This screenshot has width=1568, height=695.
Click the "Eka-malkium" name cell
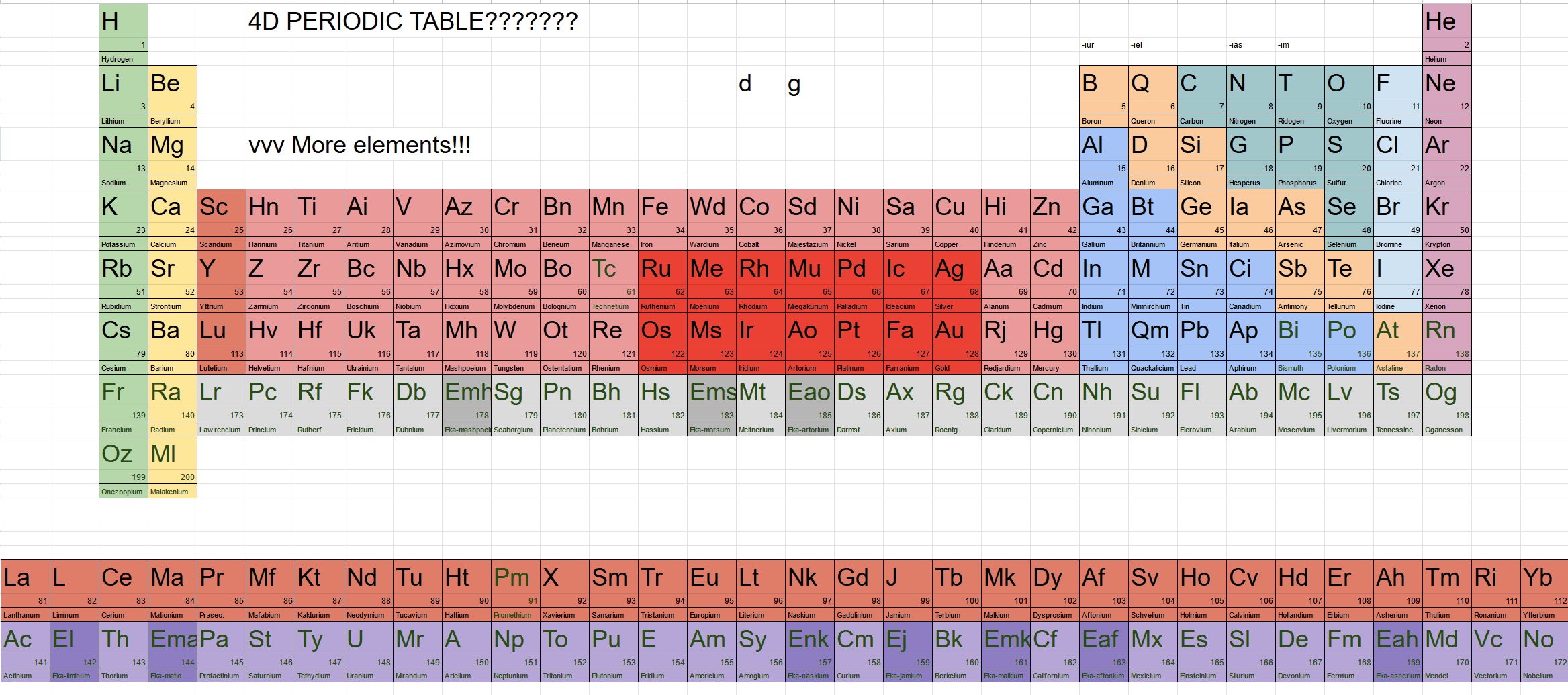1006,676
